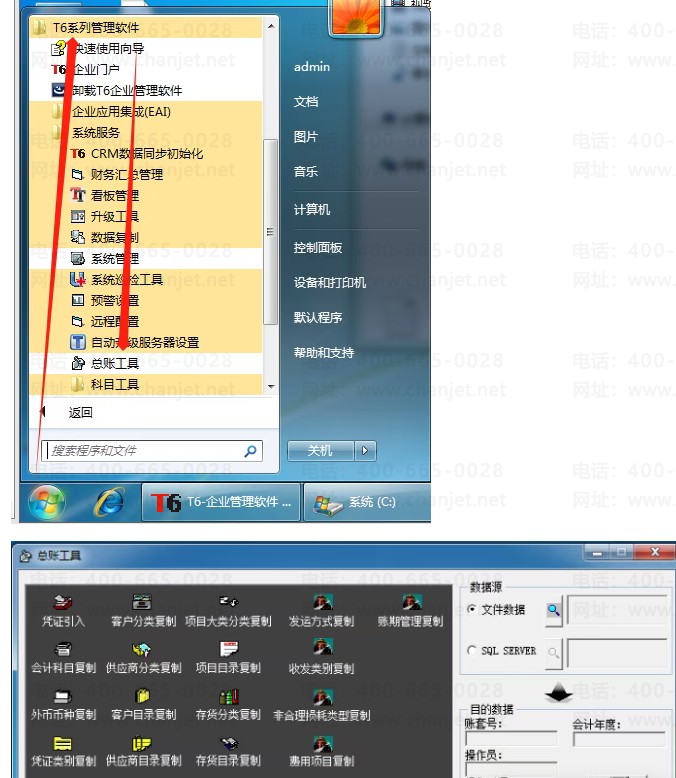The image size is (676, 778).
Task: Click 返回 to go back
Action: pos(80,412)
